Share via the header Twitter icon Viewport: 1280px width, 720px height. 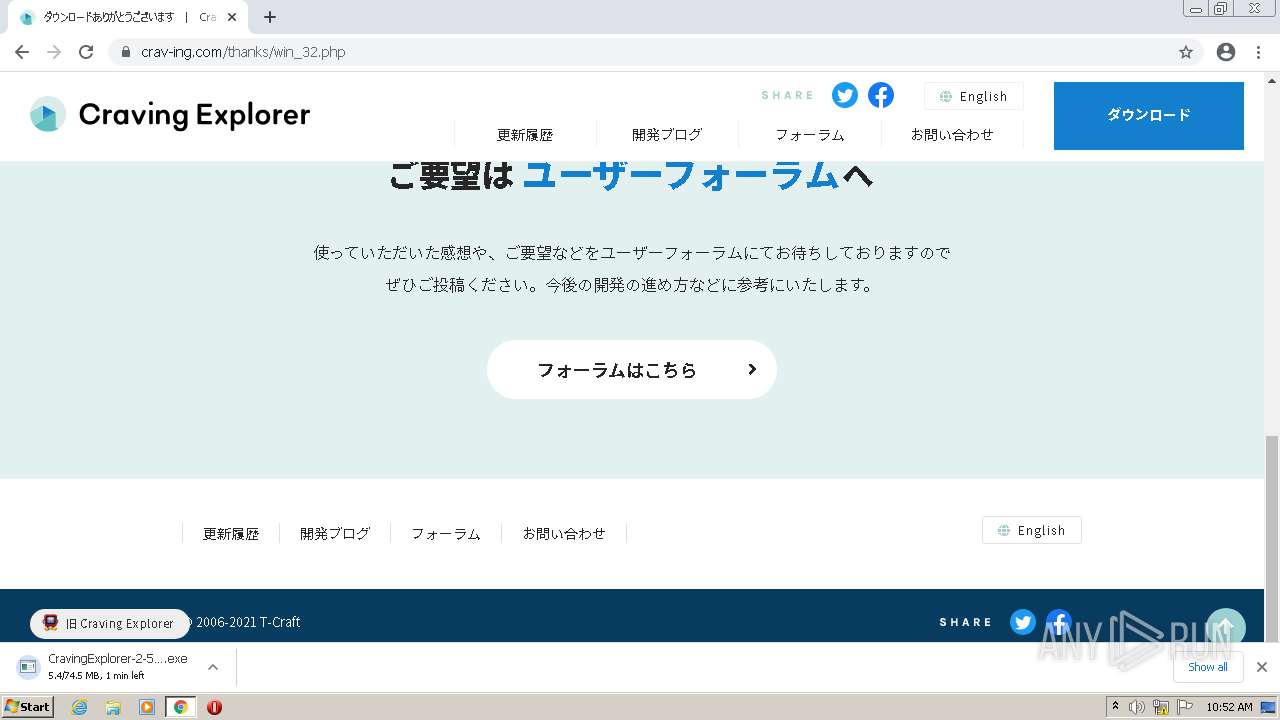[x=845, y=95]
